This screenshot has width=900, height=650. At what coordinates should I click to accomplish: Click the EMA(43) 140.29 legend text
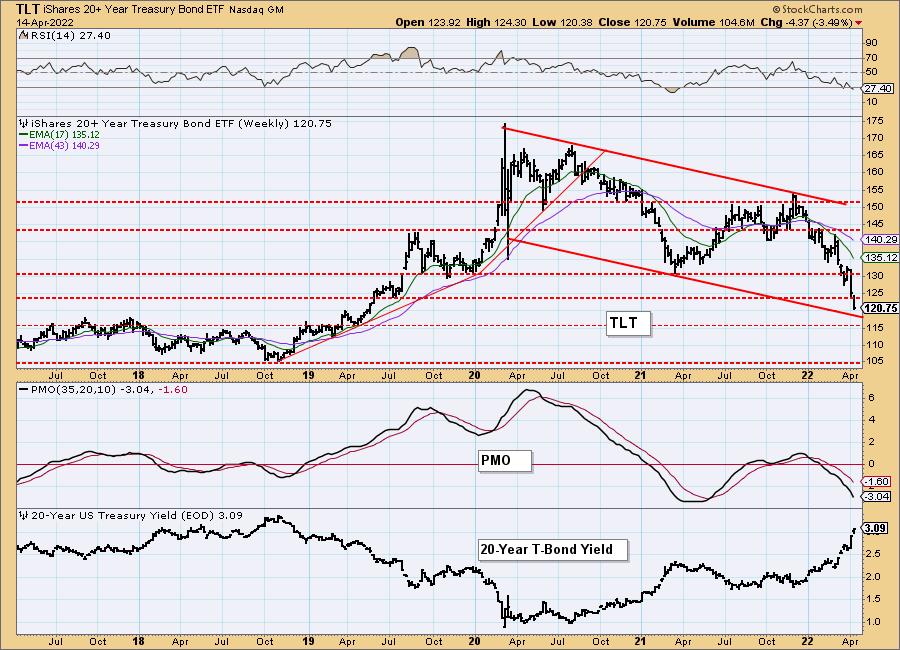click(64, 146)
